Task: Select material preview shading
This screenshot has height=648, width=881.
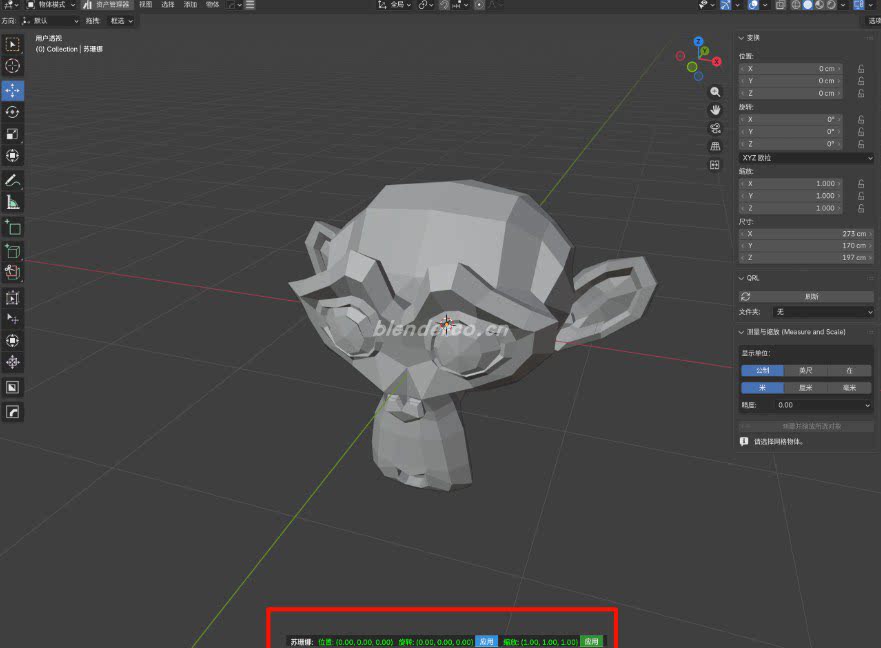Action: pos(819,5)
